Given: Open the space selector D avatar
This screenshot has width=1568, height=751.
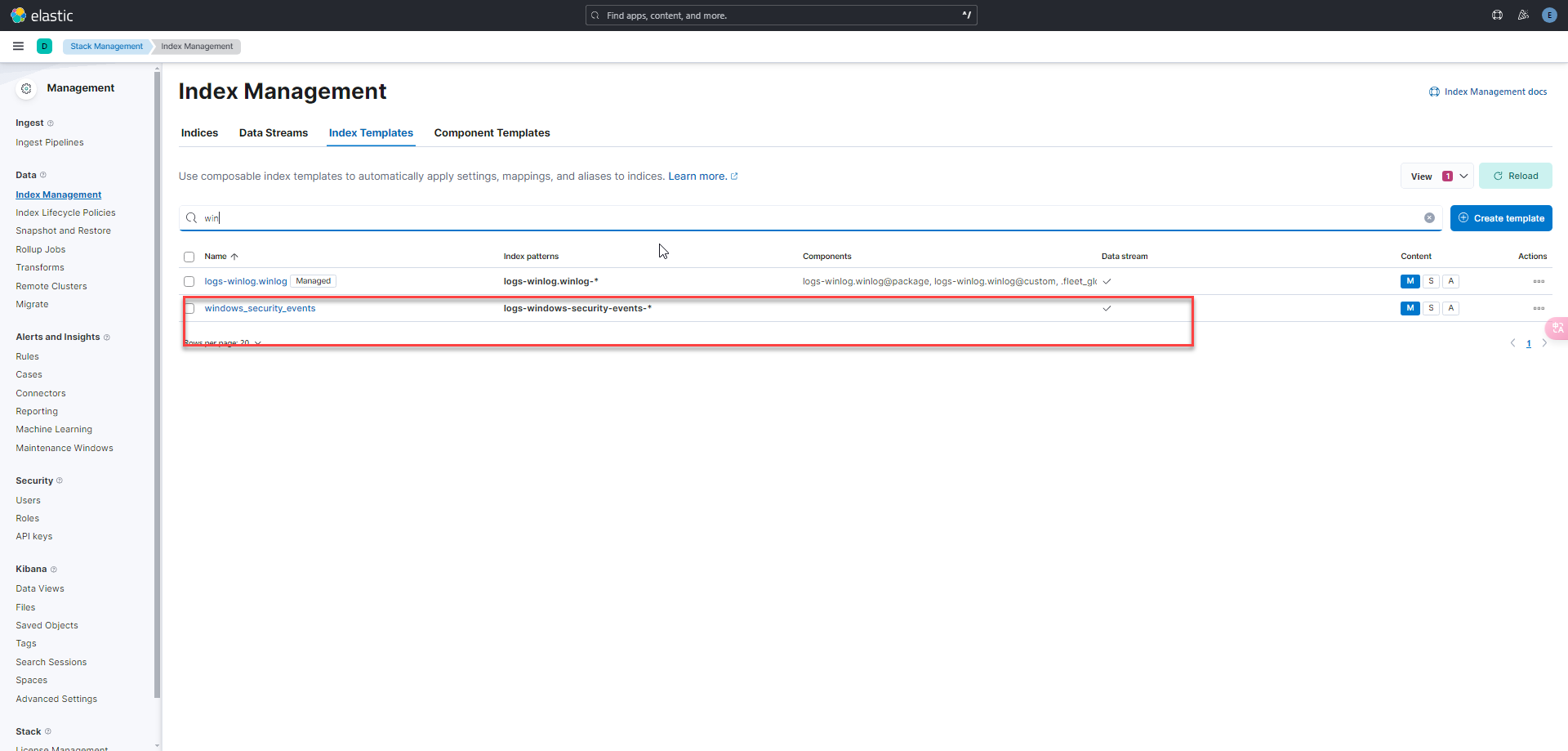Looking at the screenshot, I should click(44, 47).
